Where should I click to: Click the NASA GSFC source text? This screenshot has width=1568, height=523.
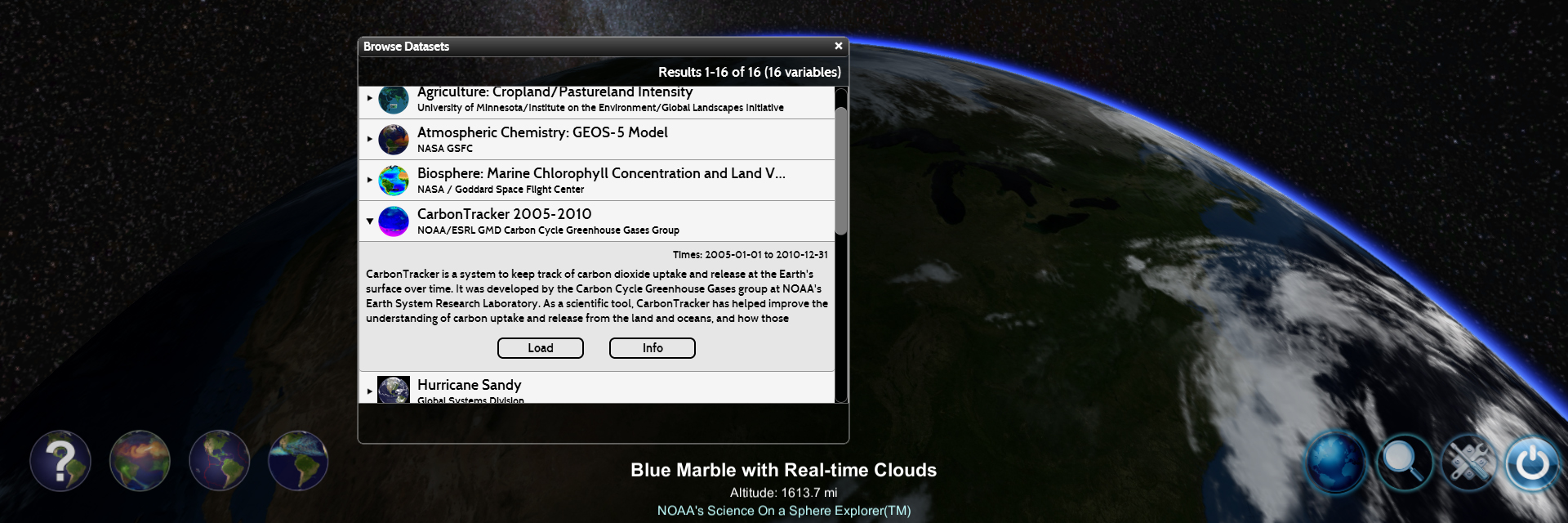[x=445, y=149]
